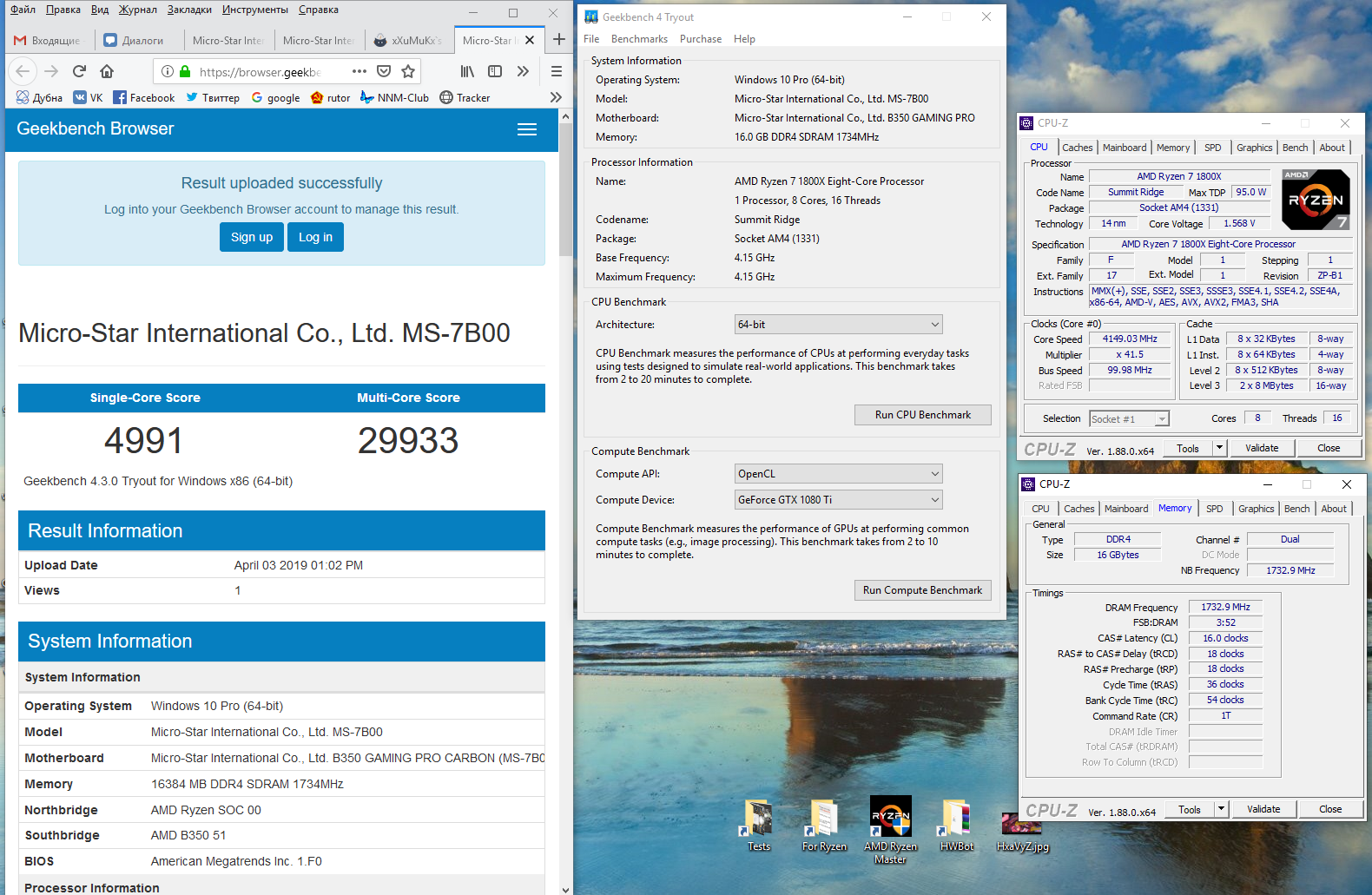Open HxaVyZ.jpg desktop image file
This screenshot has height=895, width=1372.
click(x=1022, y=832)
